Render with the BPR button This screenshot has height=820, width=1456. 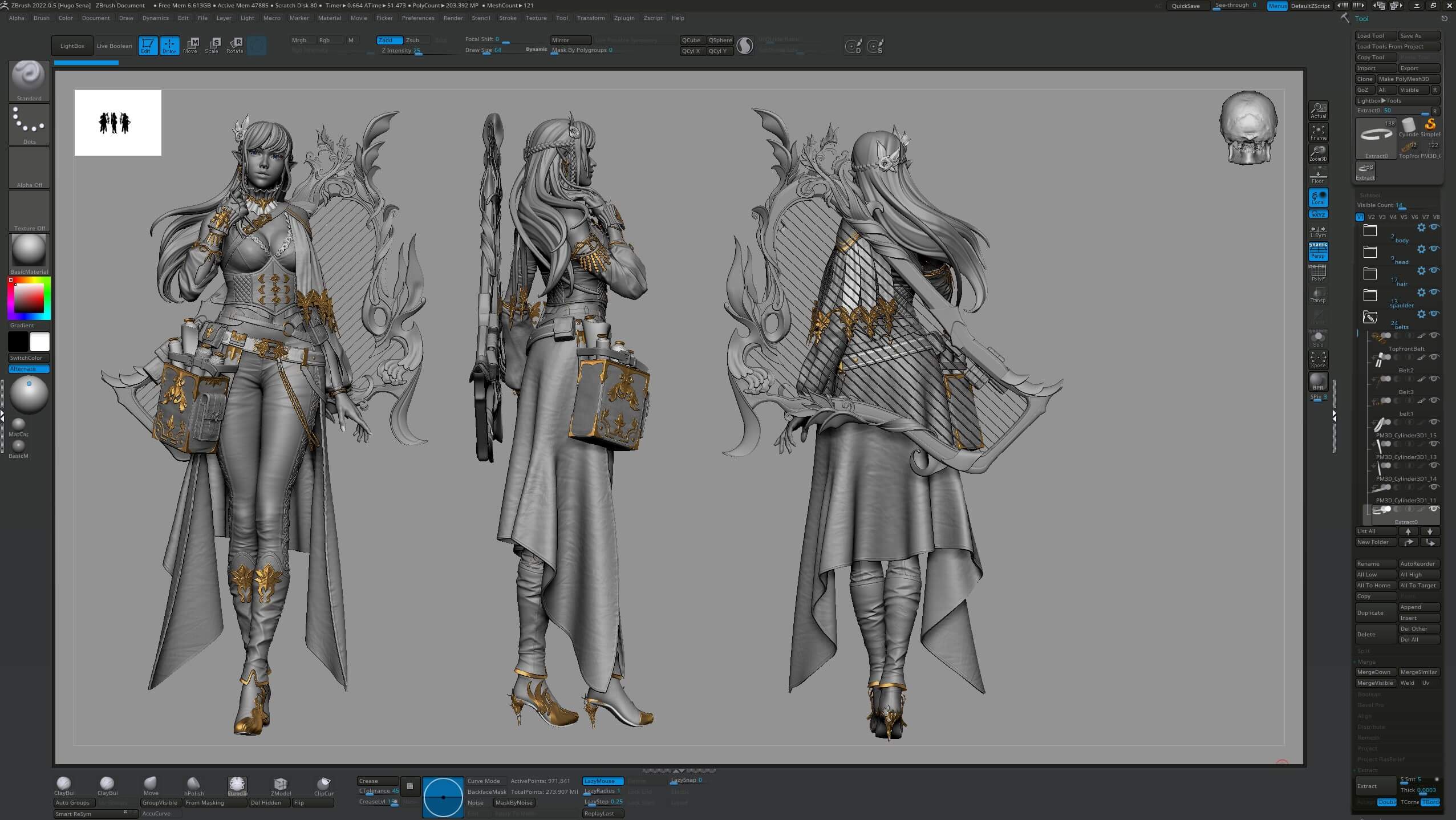[1318, 381]
